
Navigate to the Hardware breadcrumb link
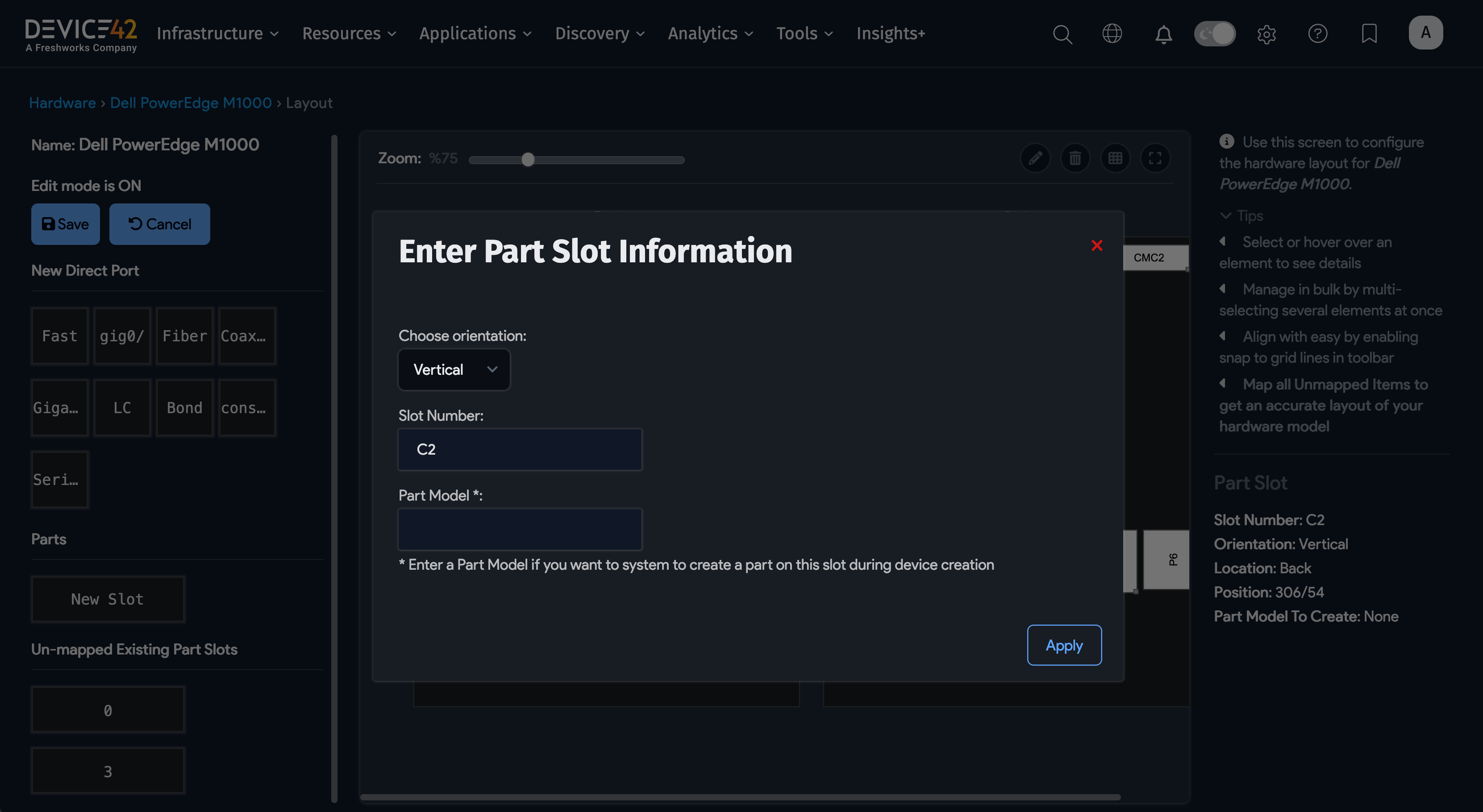click(x=62, y=103)
